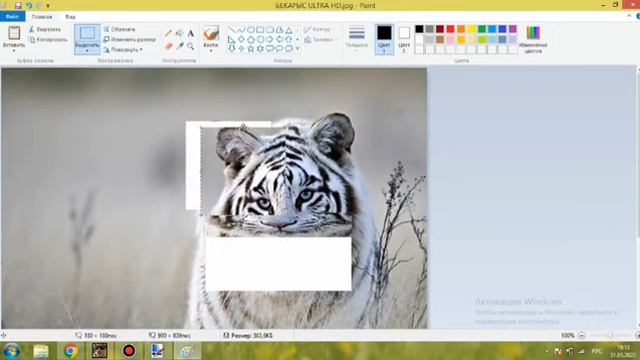
Task: Click Undo in quick access toolbar
Action: [29, 5]
